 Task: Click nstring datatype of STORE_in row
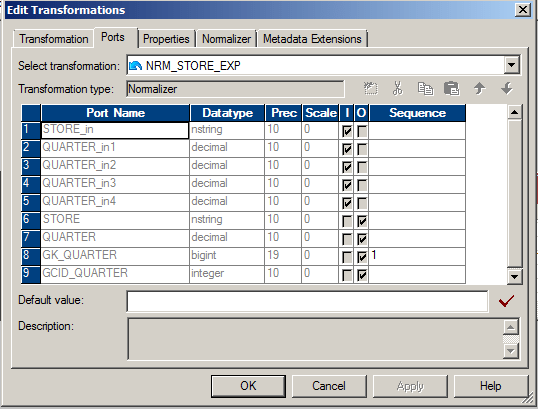coord(227,130)
